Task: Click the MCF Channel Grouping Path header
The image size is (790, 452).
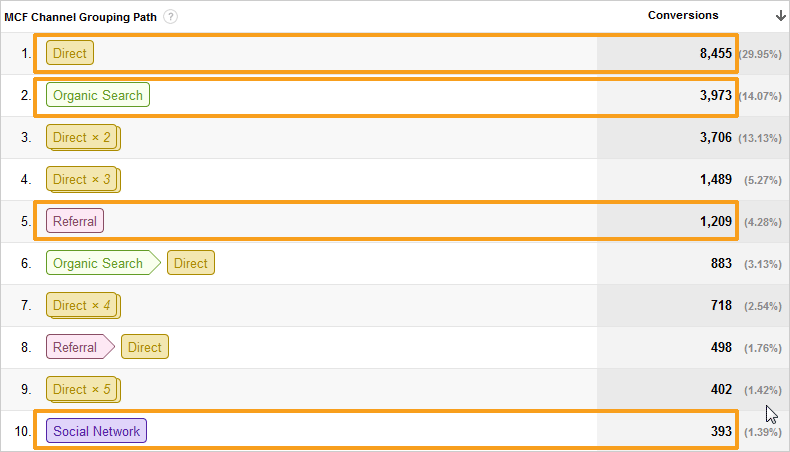Action: 81,17
